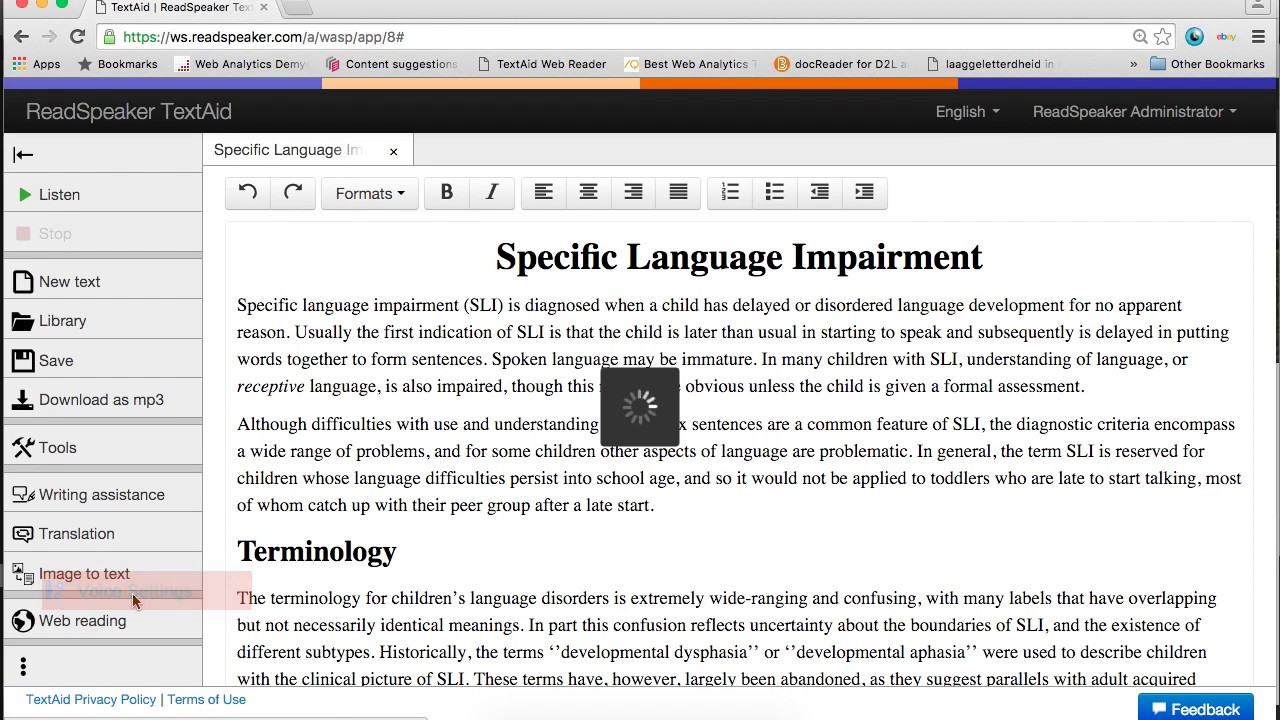Open the TextAid Web Reader bookmark
1280x720 pixels.
pyautogui.click(x=541, y=64)
